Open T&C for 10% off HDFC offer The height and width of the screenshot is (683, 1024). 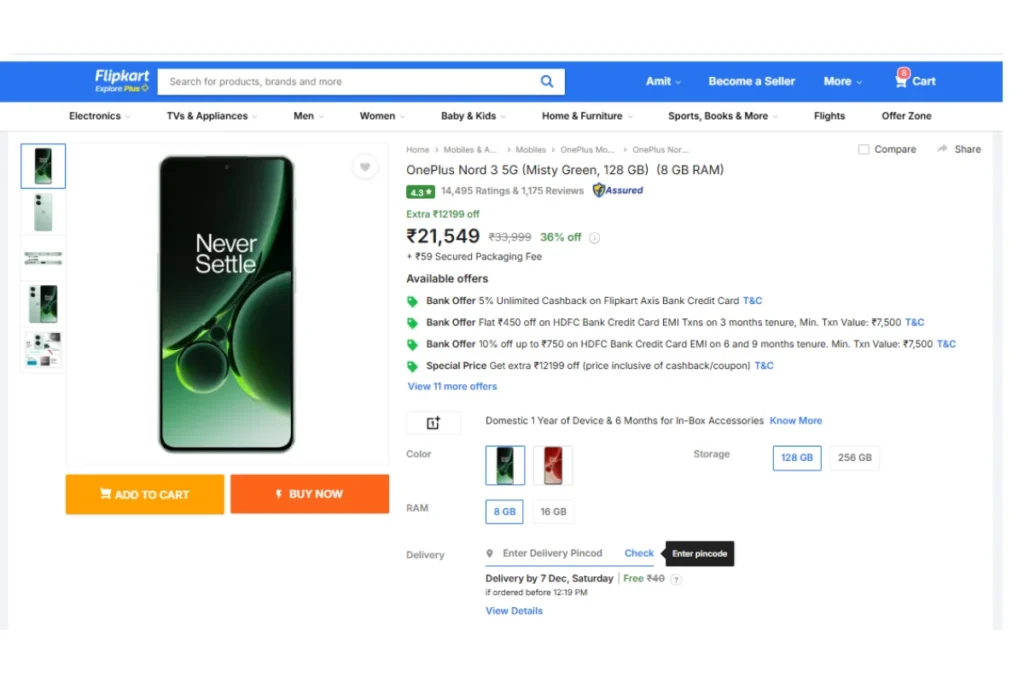coord(946,344)
